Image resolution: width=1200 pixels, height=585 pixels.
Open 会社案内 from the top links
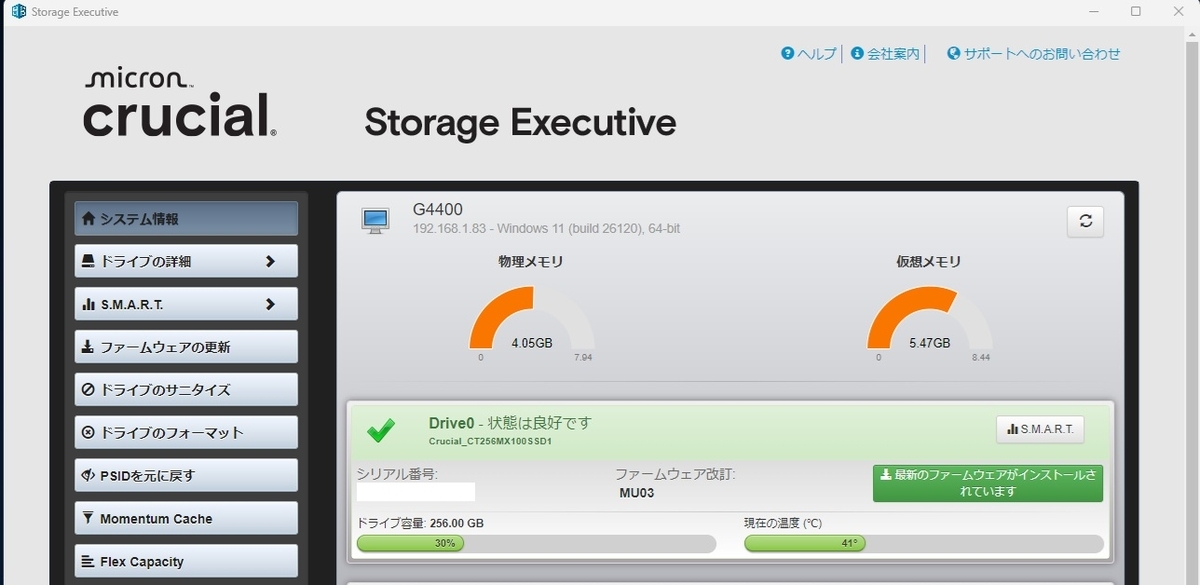[885, 54]
